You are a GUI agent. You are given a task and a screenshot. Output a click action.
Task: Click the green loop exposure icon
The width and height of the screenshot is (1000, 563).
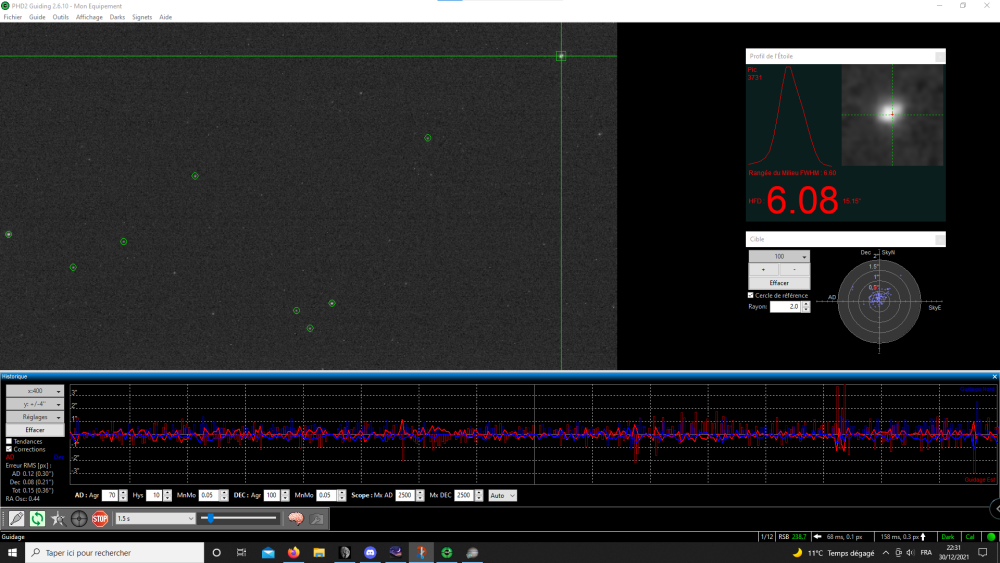pyautogui.click(x=38, y=519)
